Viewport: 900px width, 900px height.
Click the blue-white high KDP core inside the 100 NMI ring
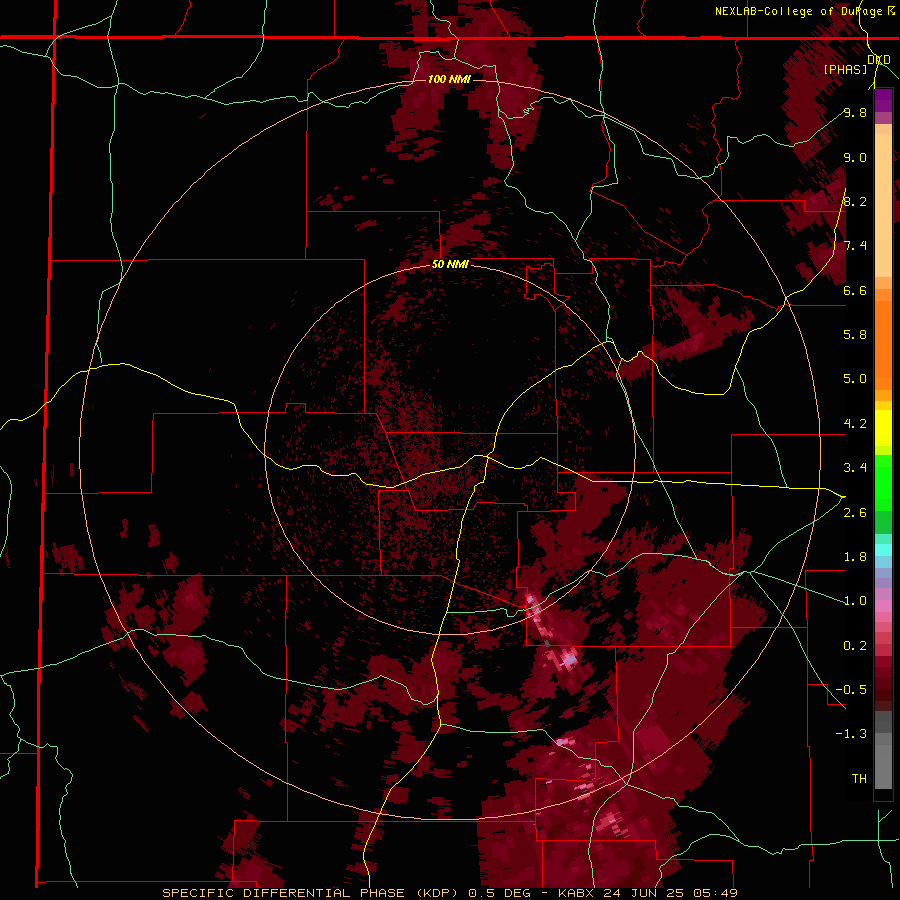tap(569, 661)
